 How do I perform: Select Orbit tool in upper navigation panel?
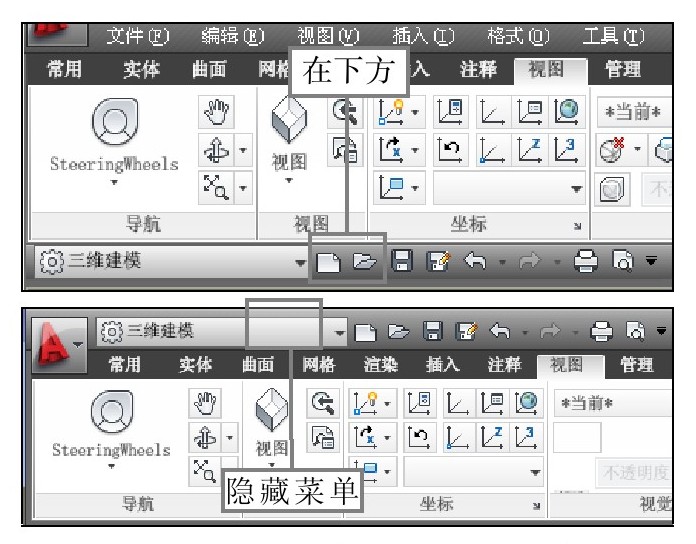[216, 150]
